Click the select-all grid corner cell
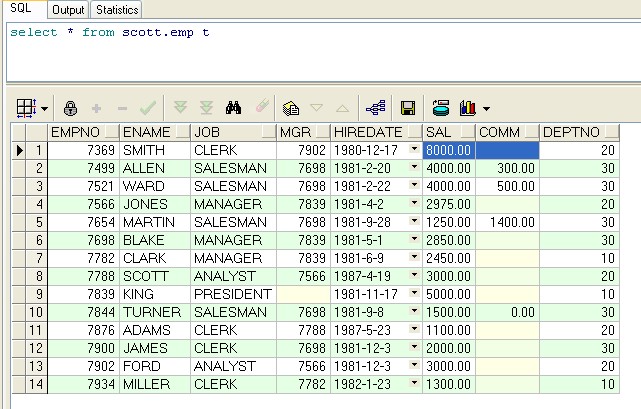The image size is (641, 409). (19, 132)
